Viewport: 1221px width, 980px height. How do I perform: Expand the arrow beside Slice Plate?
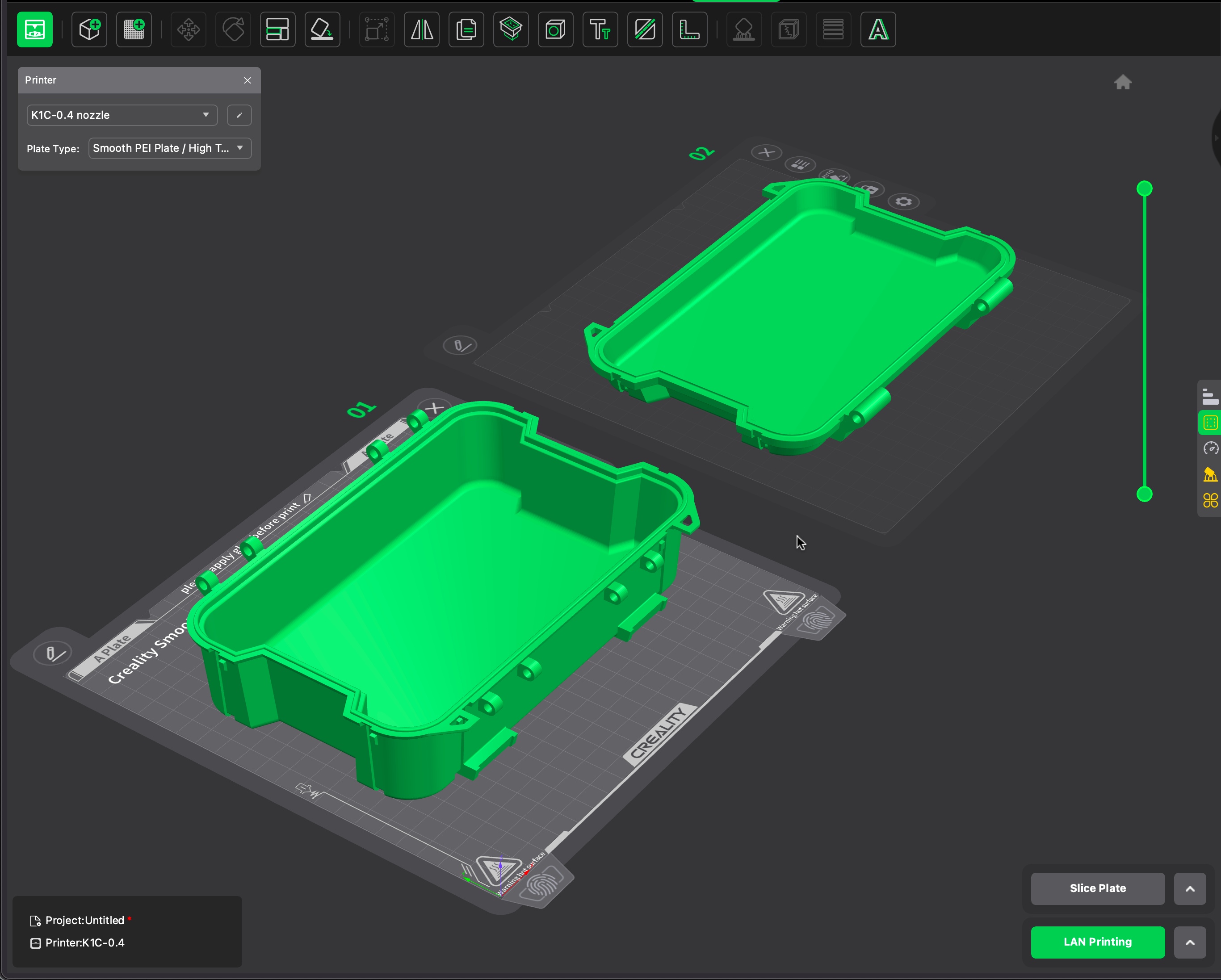[1189, 889]
